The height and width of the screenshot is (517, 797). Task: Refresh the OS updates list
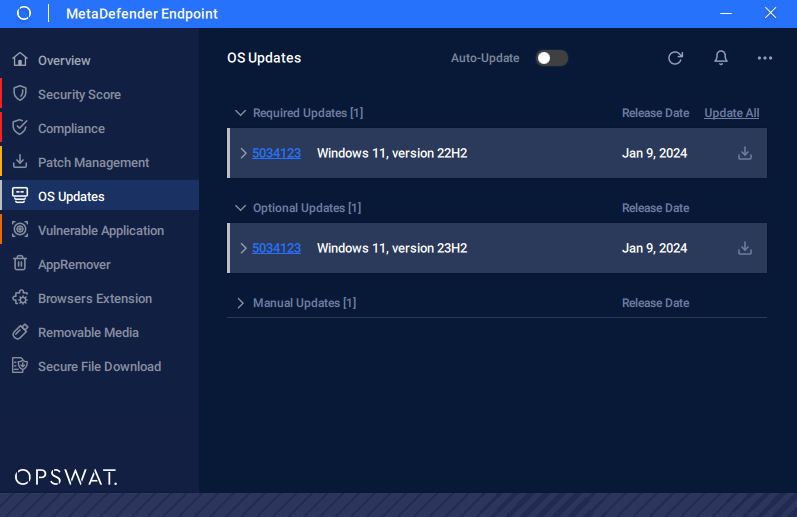pyautogui.click(x=675, y=58)
